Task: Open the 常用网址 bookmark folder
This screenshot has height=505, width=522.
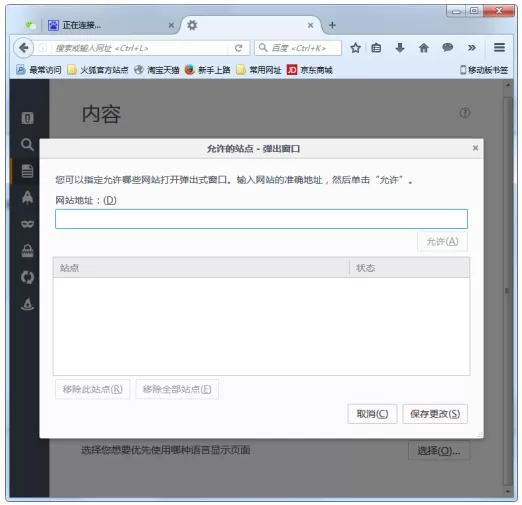Action: click(259, 70)
